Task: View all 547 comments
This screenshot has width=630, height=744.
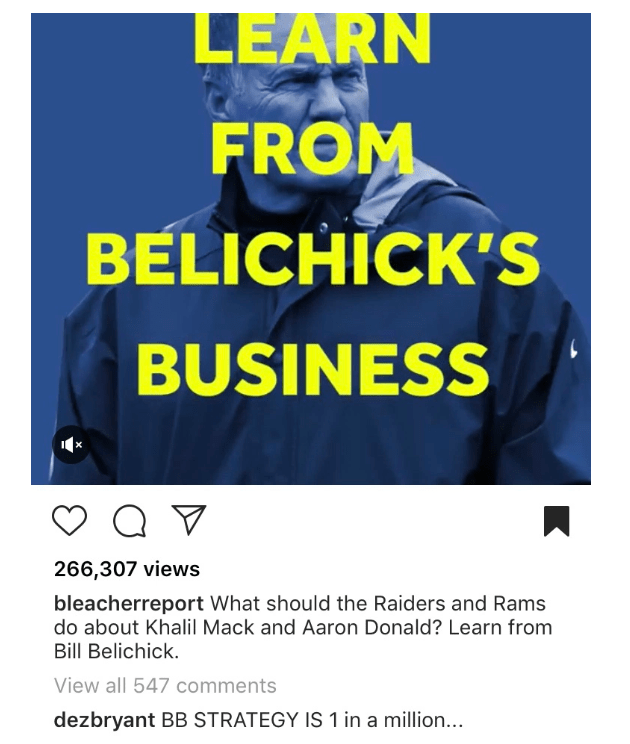Action: click(165, 686)
